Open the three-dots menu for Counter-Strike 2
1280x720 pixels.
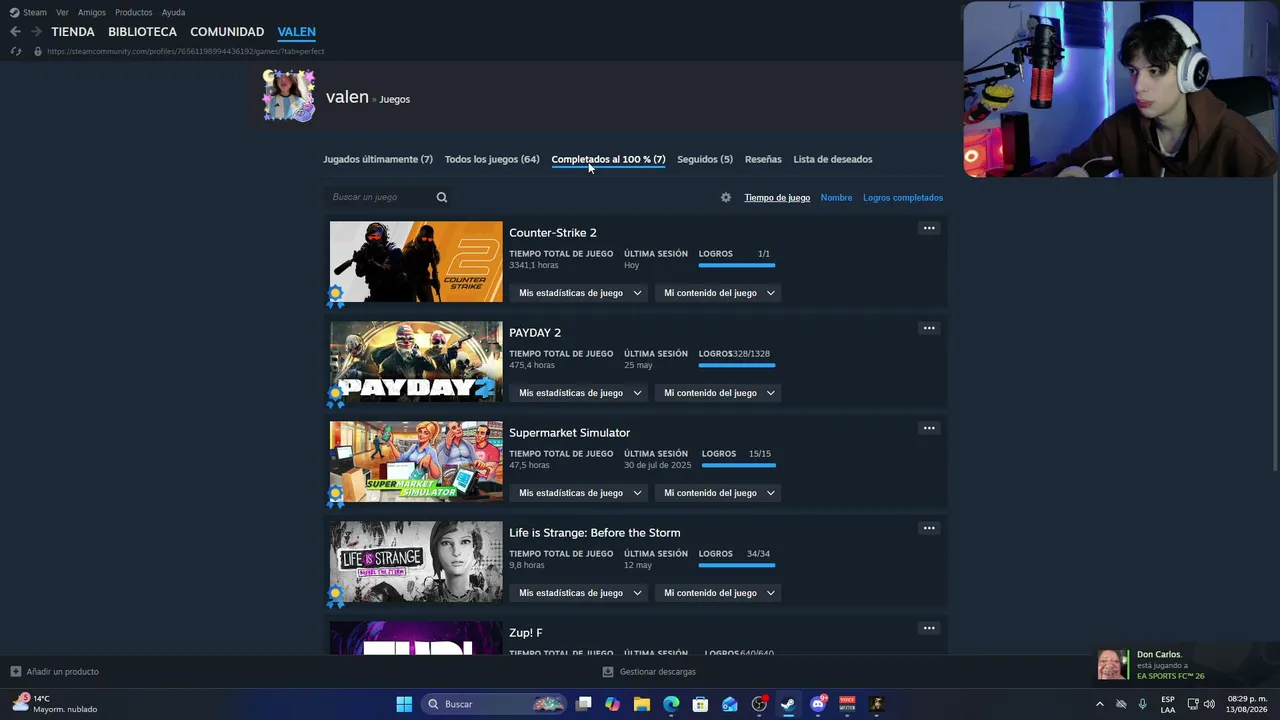(929, 228)
